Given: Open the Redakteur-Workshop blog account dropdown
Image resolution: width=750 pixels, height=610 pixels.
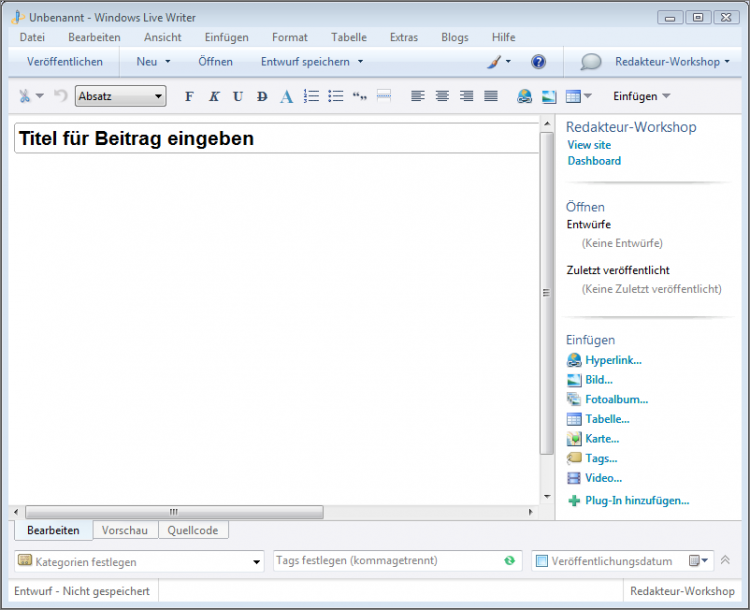Looking at the screenshot, I should 672,62.
